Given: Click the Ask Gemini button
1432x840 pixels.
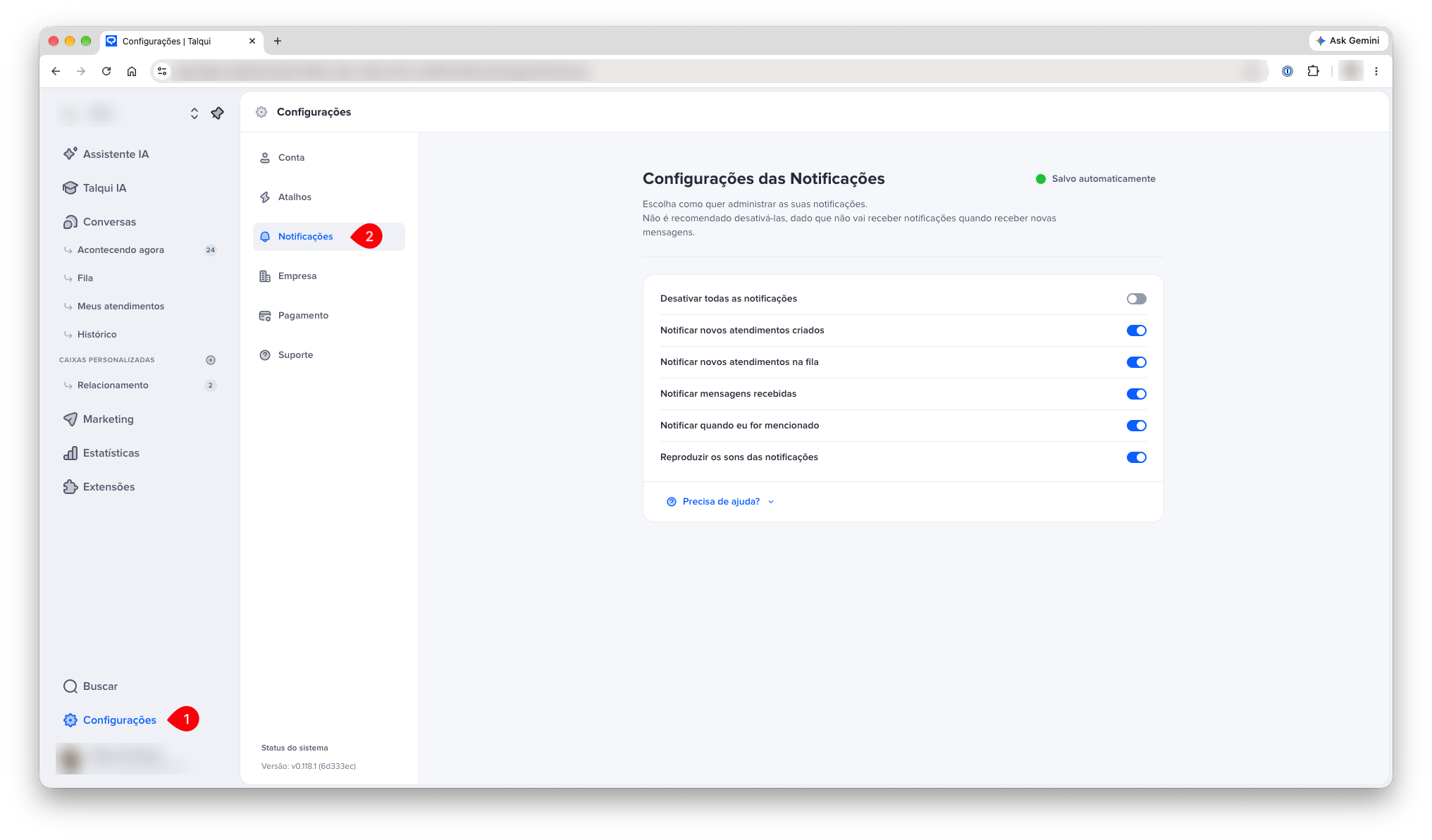Looking at the screenshot, I should tap(1348, 41).
